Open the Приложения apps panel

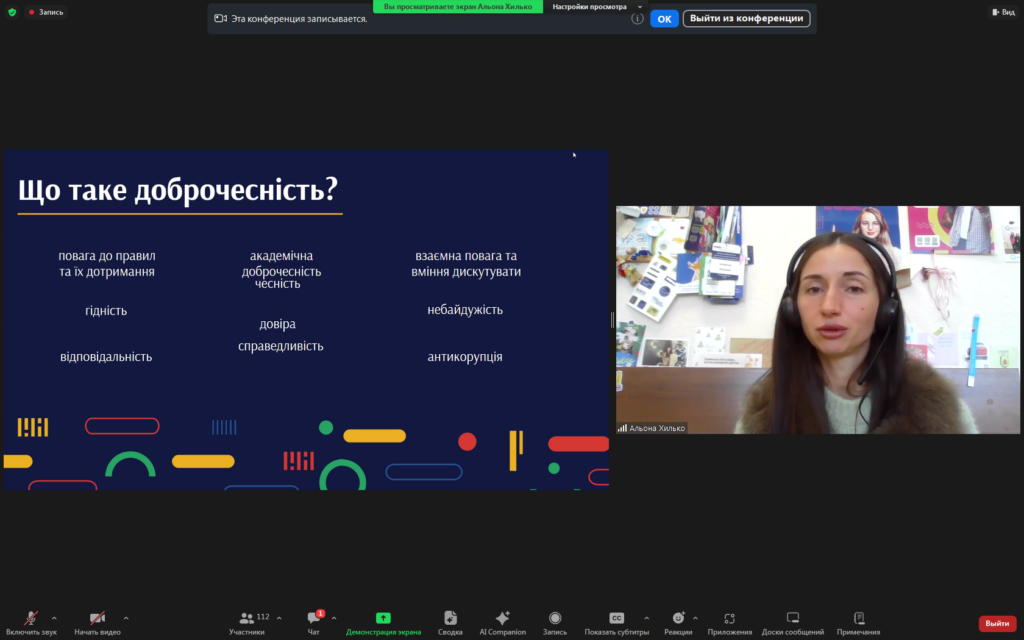tap(729, 622)
